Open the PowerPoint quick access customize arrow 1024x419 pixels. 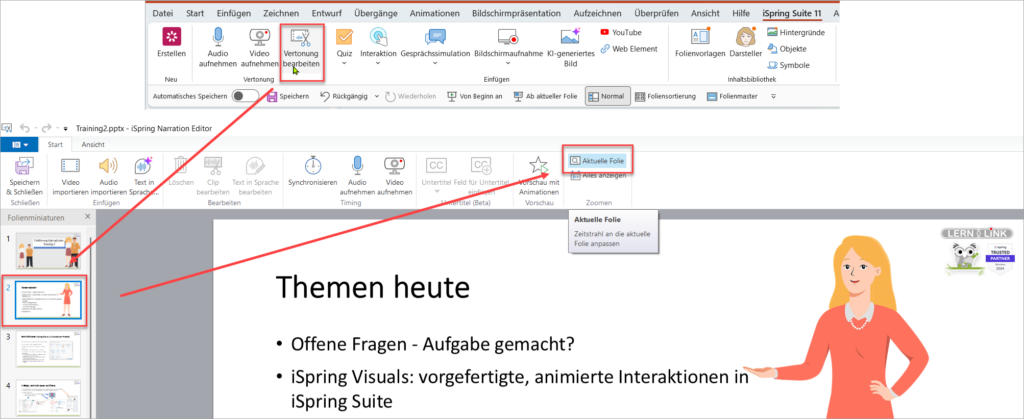773,97
